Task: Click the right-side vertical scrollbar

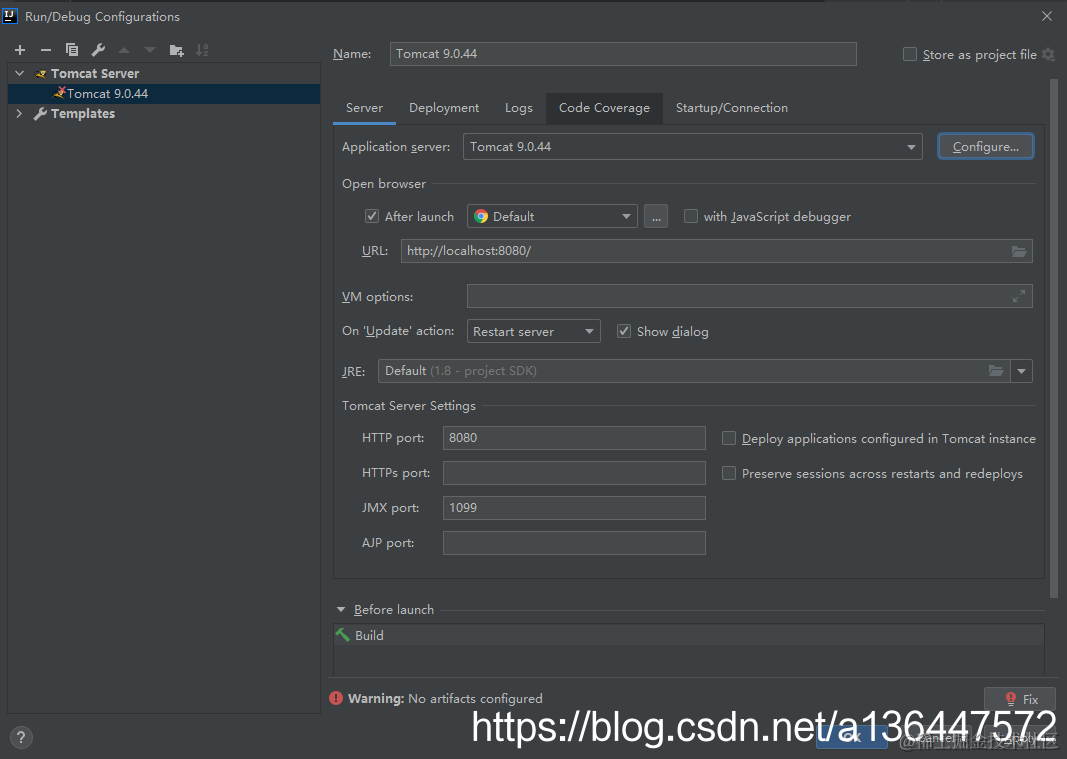Action: [1054, 338]
